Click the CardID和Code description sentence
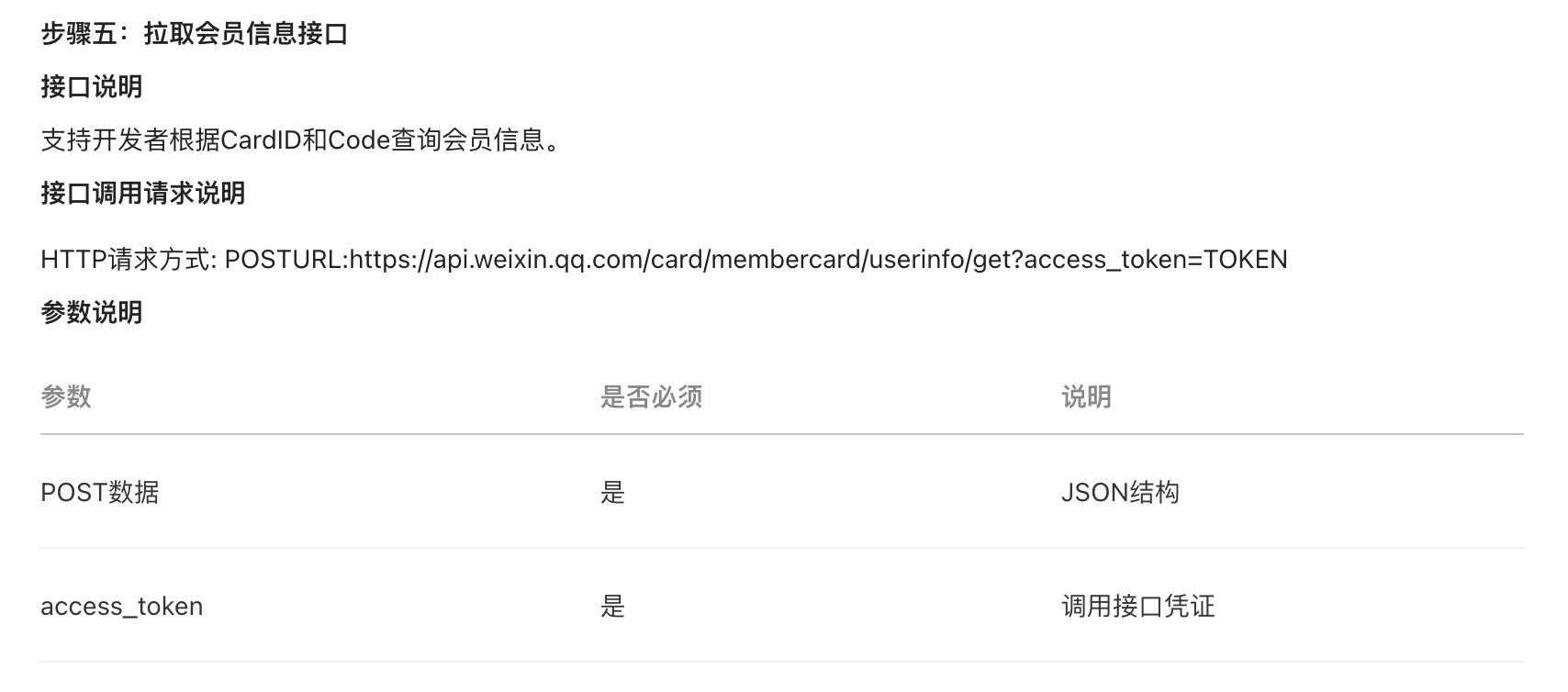1568x692 pixels. [301, 140]
